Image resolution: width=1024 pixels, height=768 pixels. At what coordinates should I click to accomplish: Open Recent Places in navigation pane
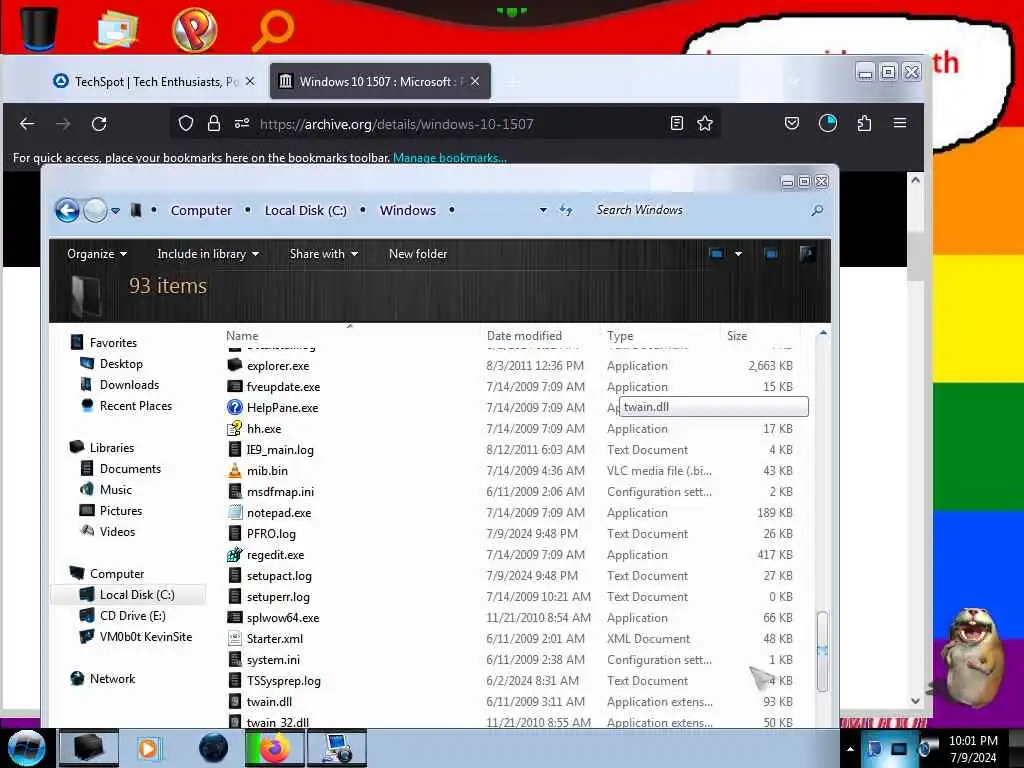136,406
